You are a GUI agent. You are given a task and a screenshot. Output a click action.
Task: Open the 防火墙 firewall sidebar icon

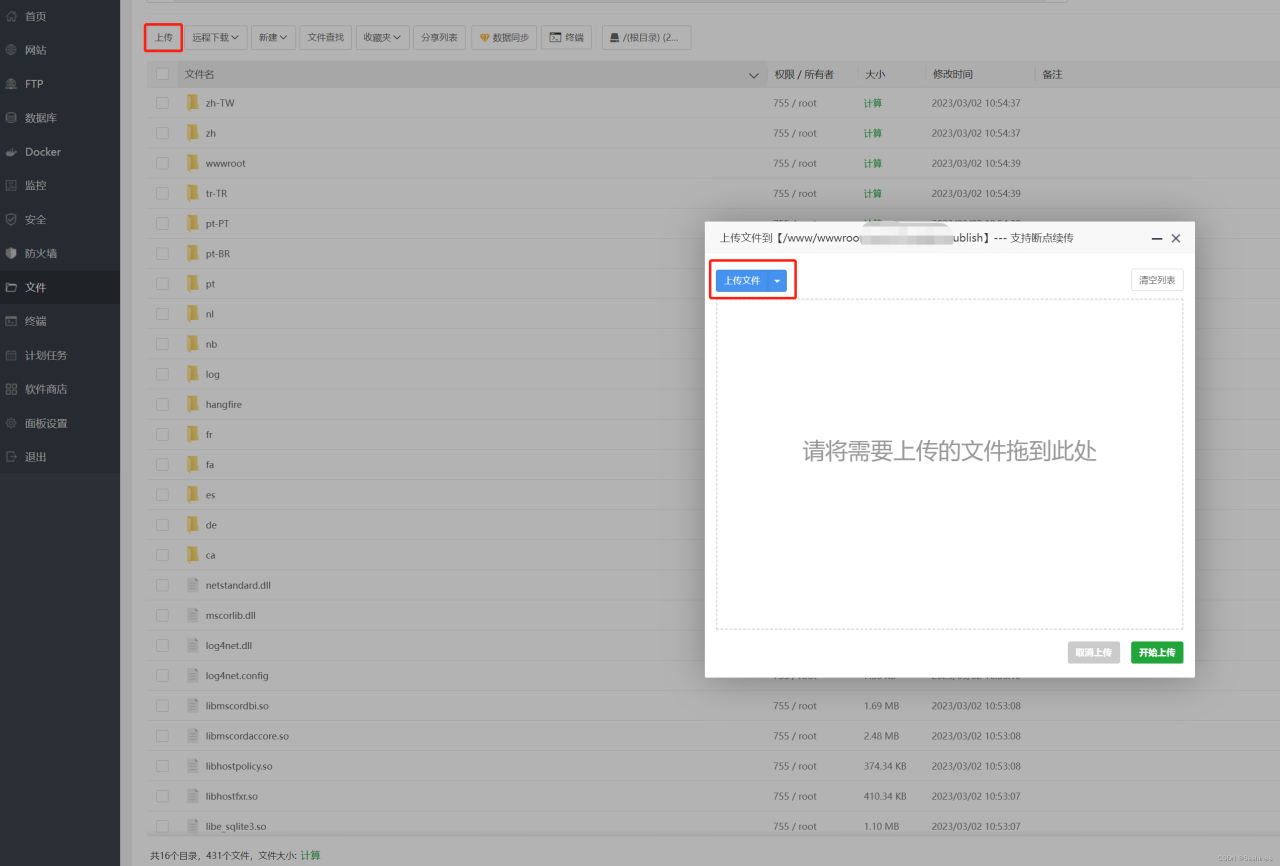coord(11,254)
